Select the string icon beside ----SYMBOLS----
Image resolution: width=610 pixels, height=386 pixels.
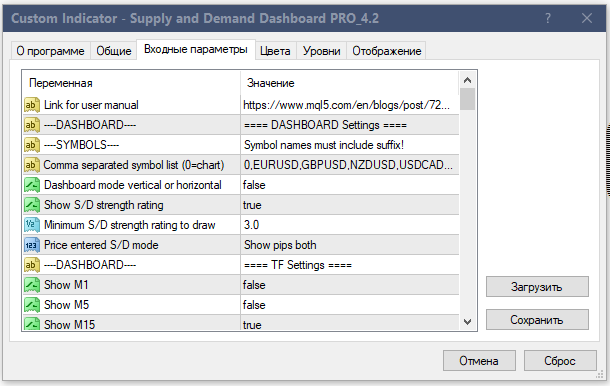click(32, 145)
